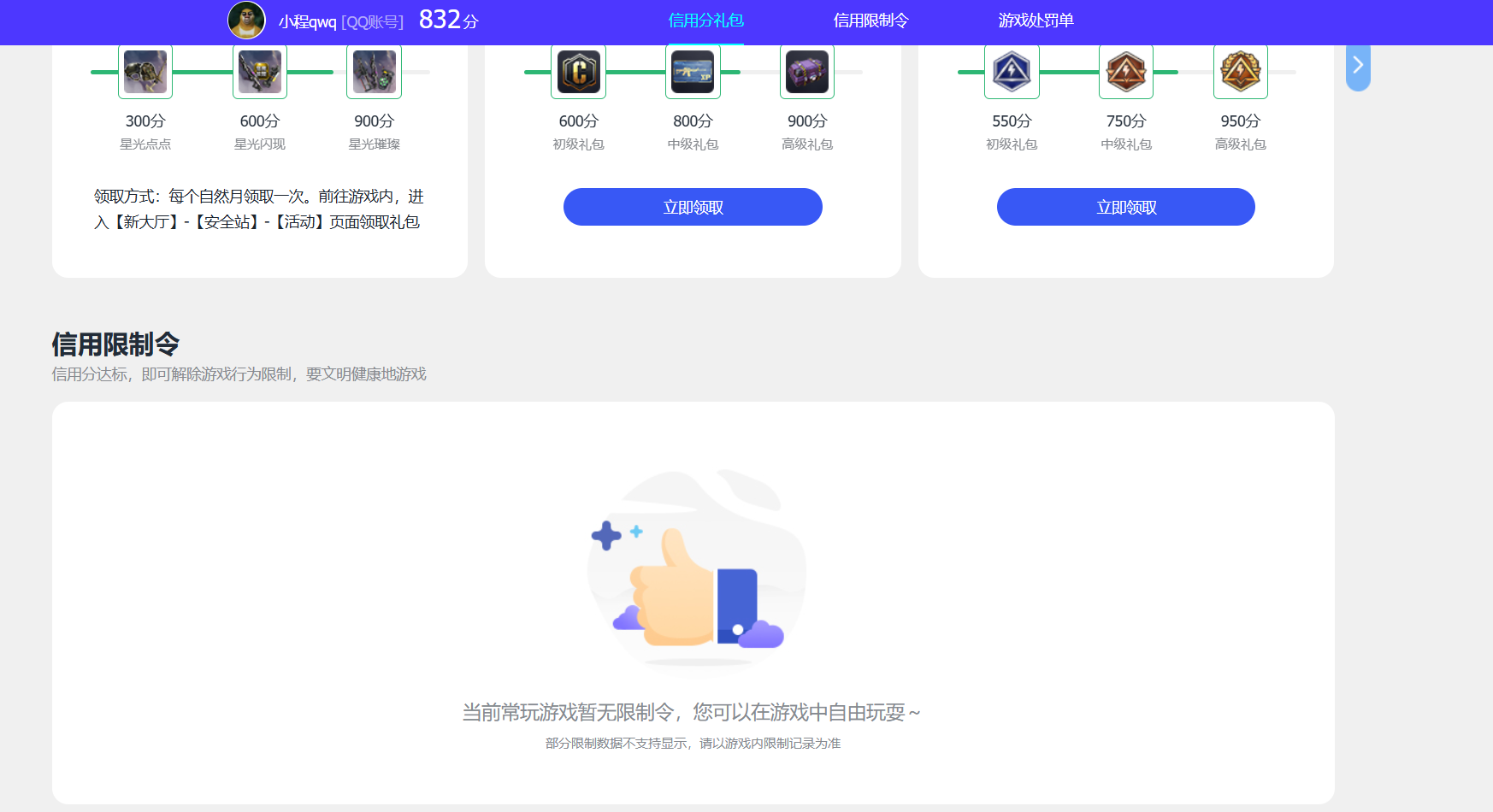Click the 信用分达标 subtitle text
1493x812 pixels.
239,374
